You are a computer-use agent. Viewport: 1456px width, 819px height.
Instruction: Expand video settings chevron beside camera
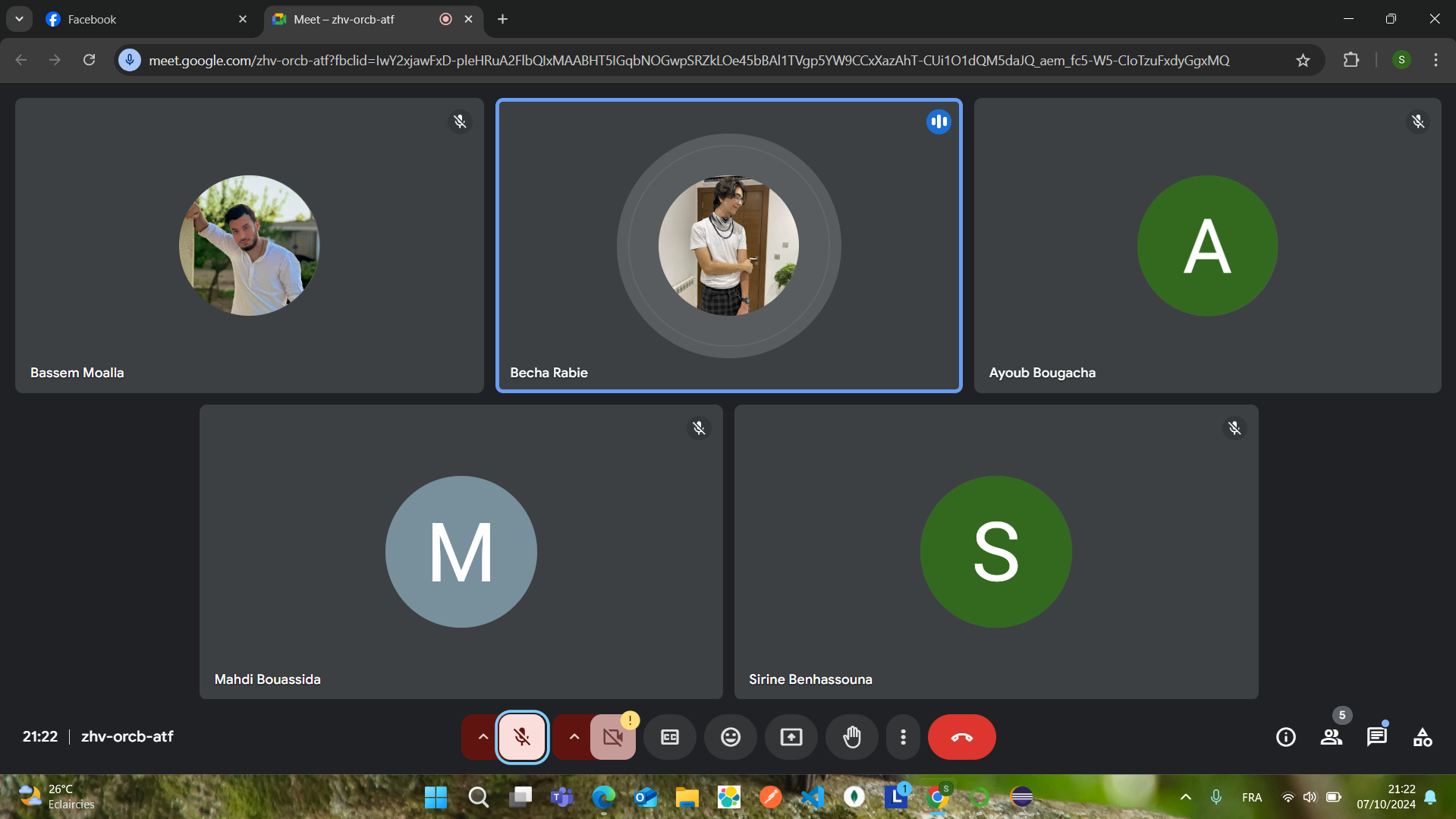coord(574,737)
